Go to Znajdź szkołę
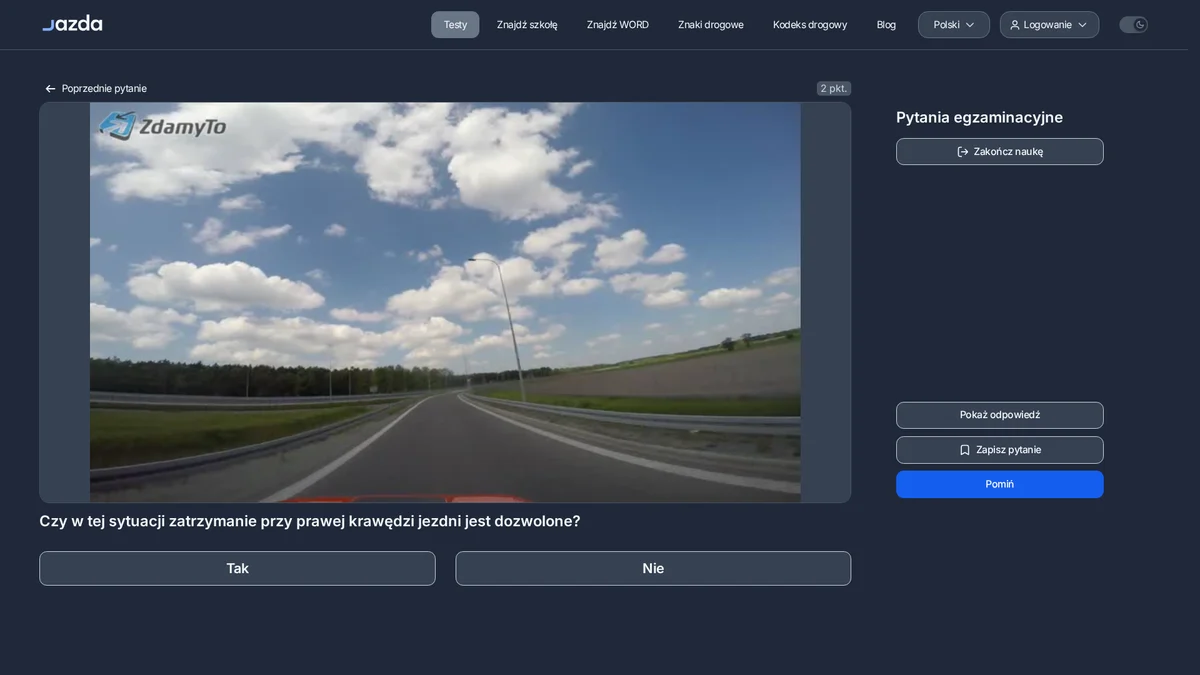This screenshot has height=675, width=1200. pos(527,25)
